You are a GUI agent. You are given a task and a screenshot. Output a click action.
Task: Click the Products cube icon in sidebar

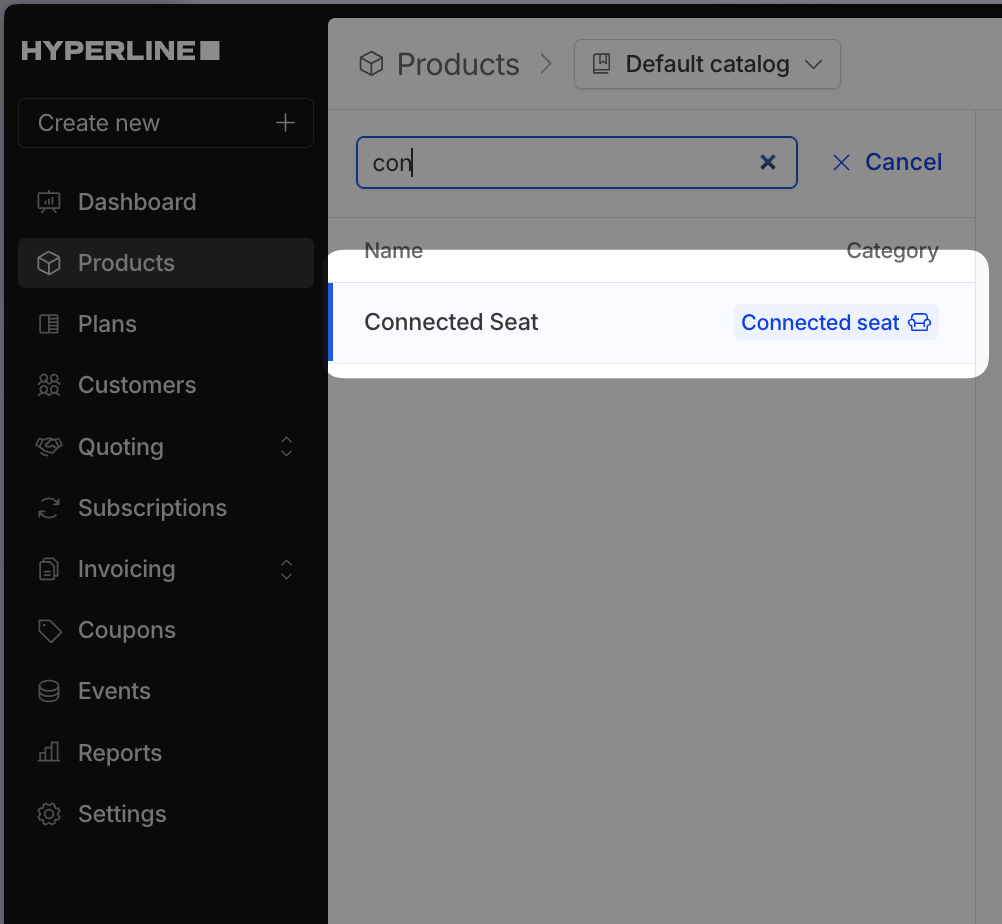pos(49,263)
